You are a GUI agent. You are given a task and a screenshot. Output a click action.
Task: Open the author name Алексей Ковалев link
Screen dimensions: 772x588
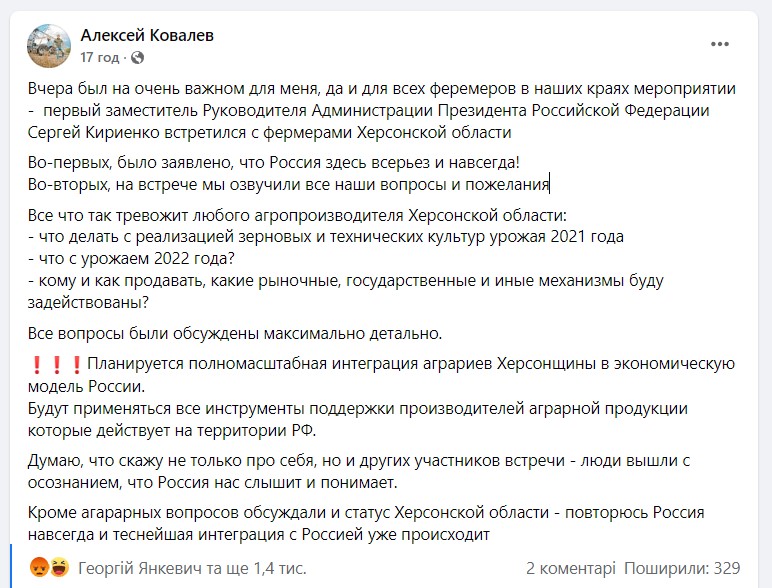146,36
